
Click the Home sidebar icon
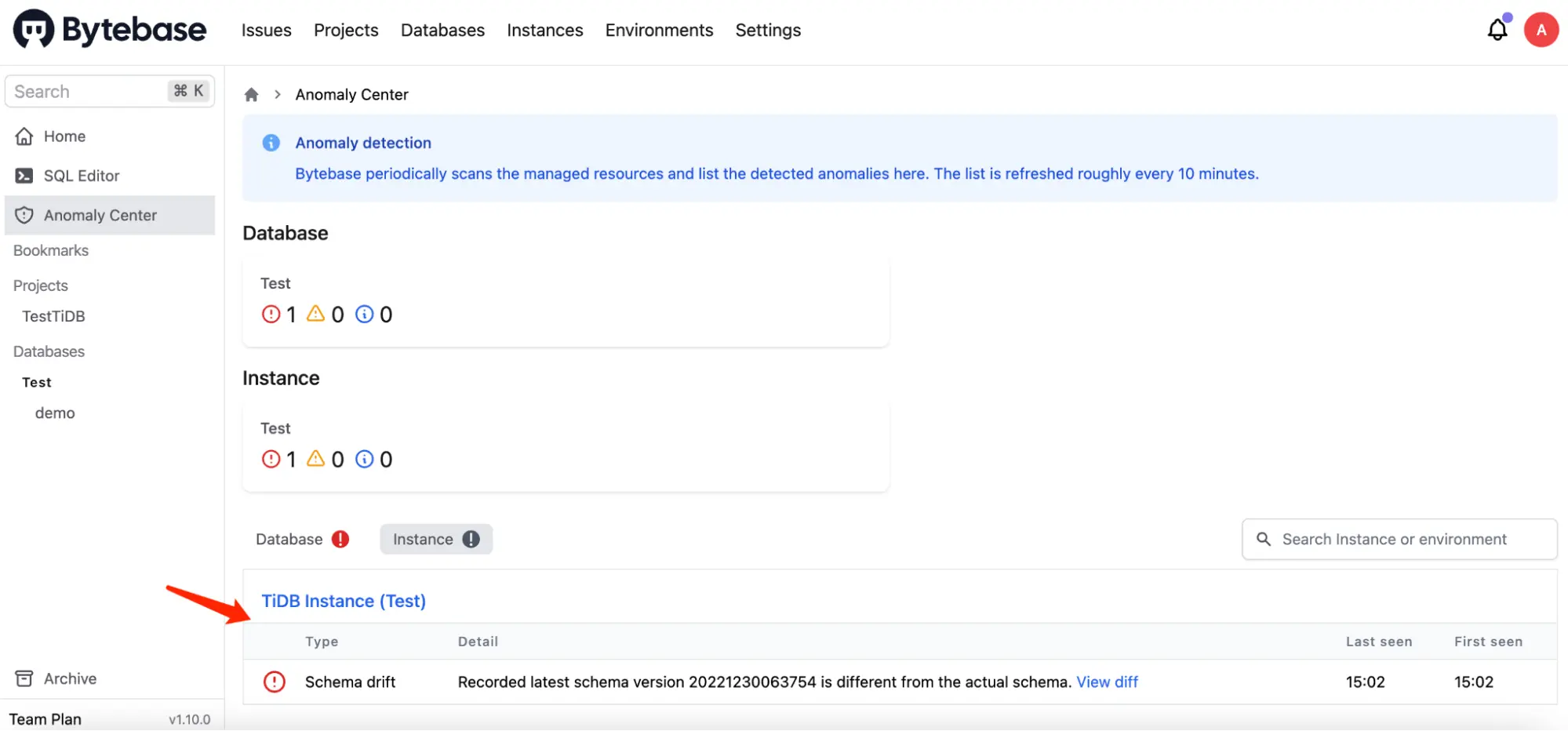pos(24,136)
